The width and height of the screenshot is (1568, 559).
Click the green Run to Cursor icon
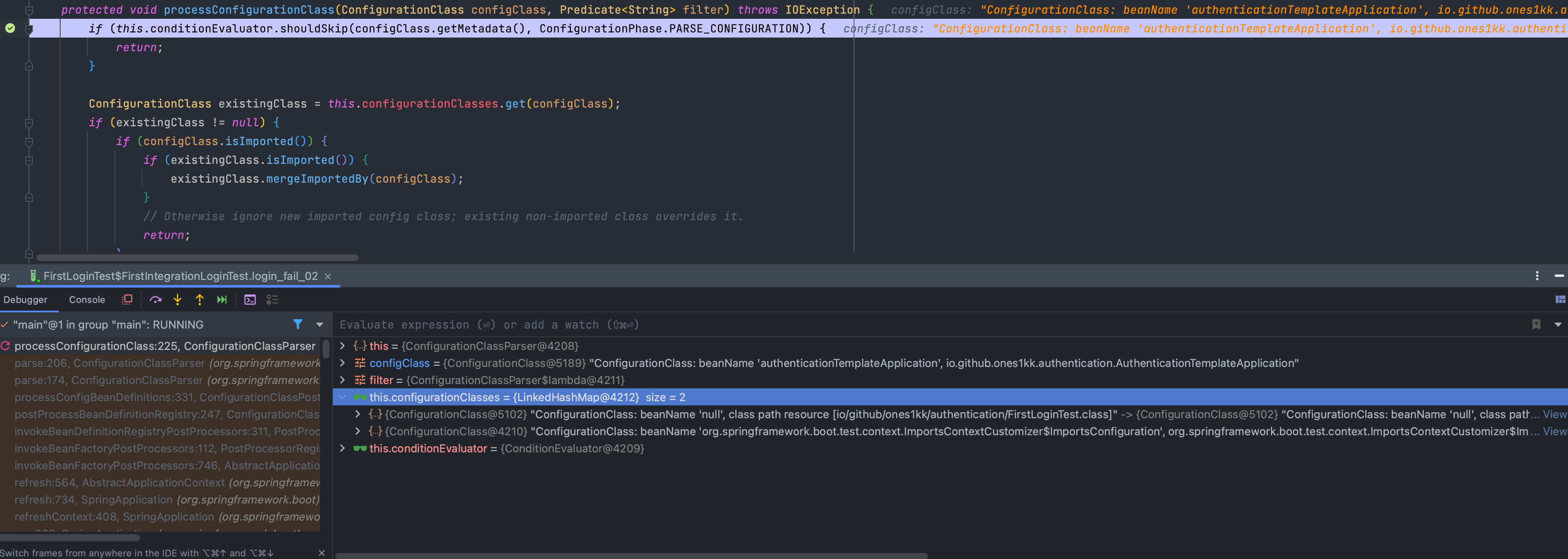click(222, 300)
